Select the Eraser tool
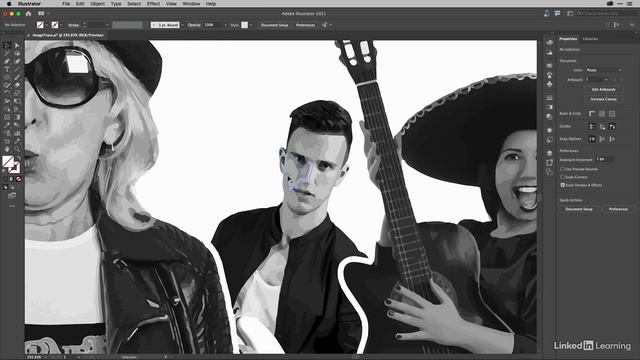 tap(17, 85)
